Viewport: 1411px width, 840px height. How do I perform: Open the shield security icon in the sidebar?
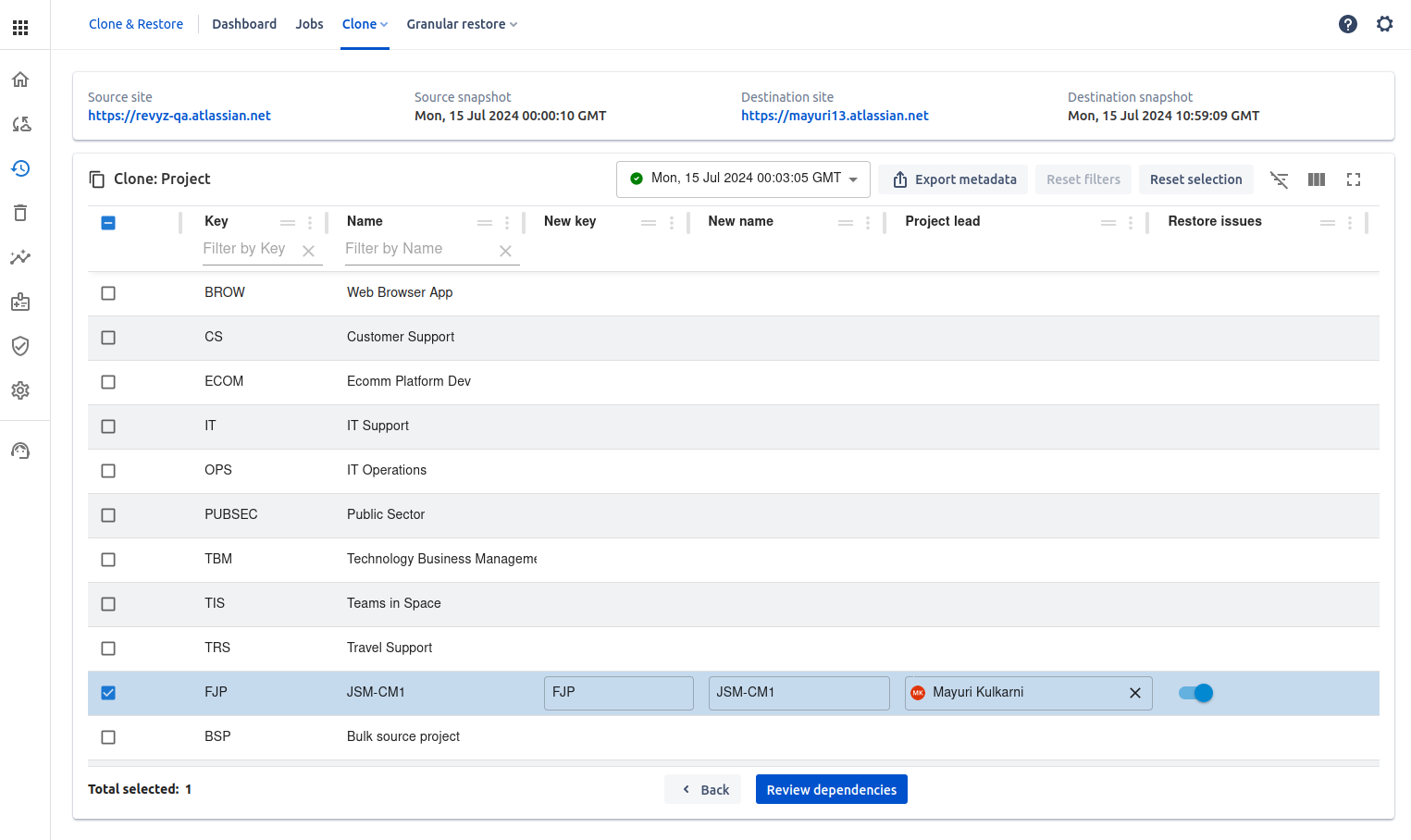(20, 346)
